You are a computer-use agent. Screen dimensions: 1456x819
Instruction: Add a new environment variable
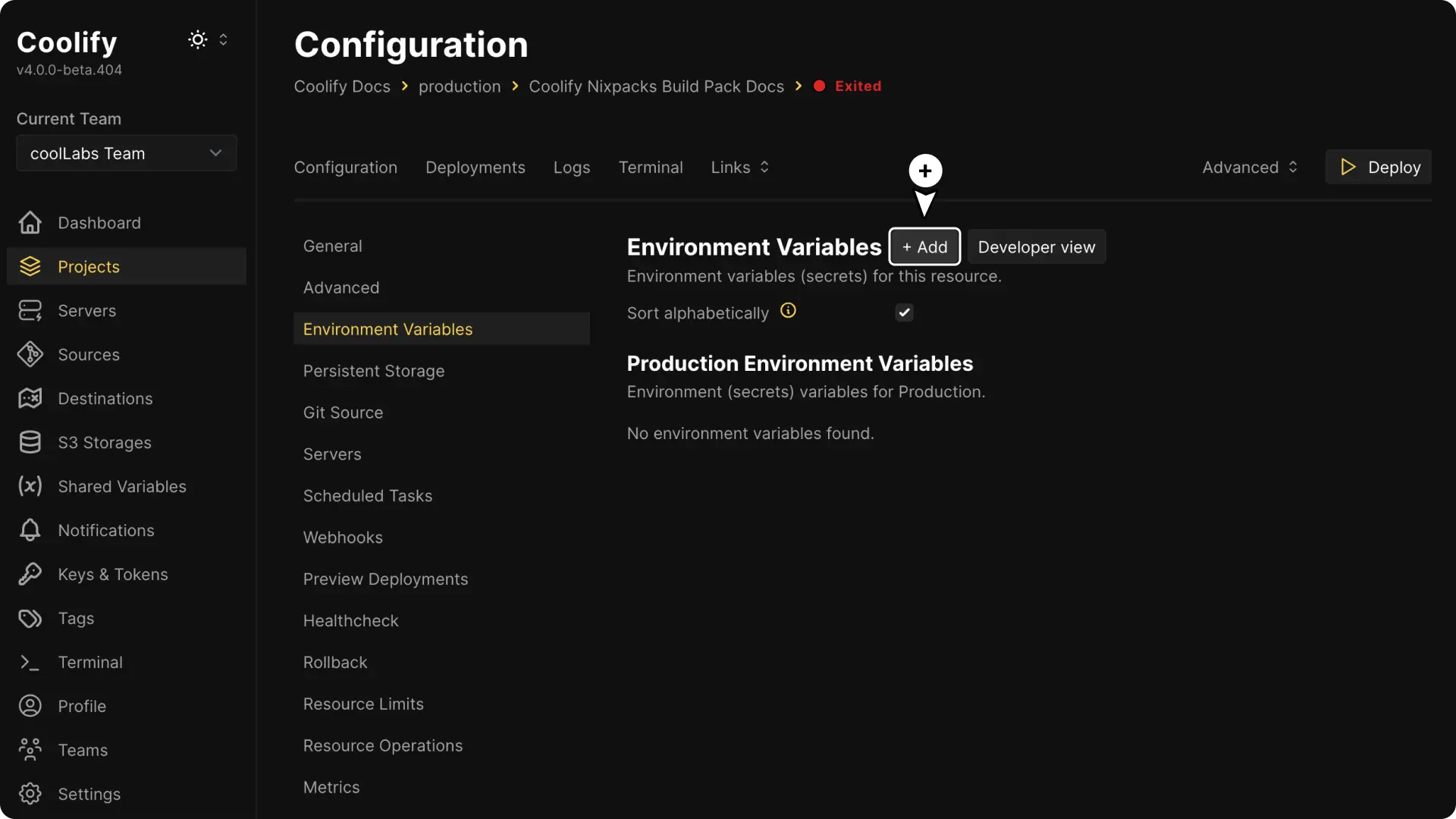(924, 246)
